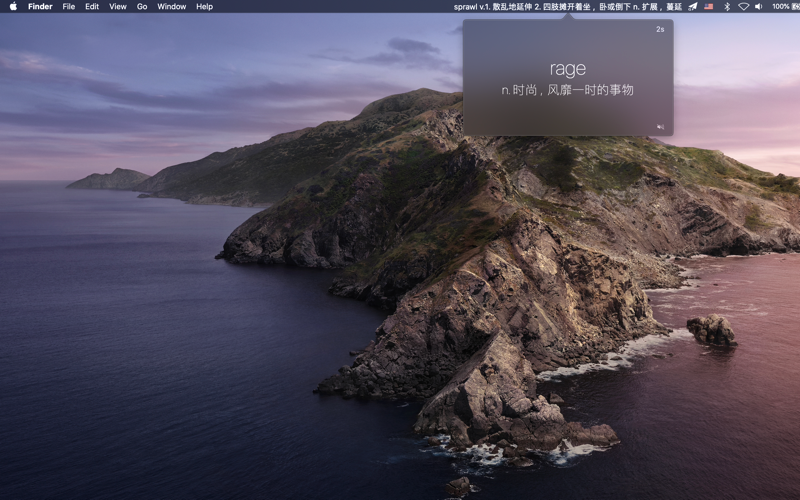Click the Chinese definition under 'rage'
Image resolution: width=800 pixels, height=500 pixels.
tap(567, 90)
